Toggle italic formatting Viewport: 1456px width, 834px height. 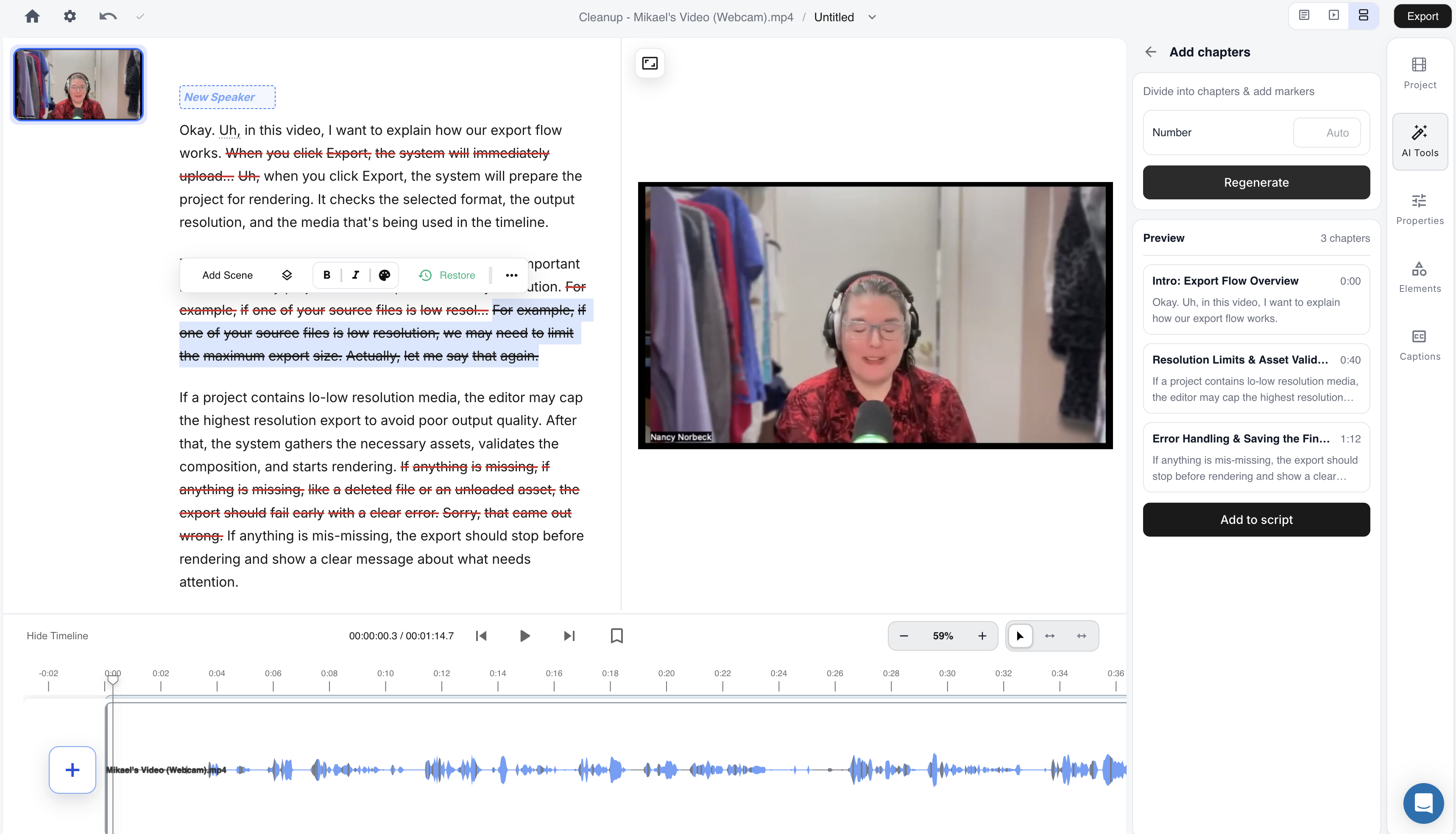tap(355, 275)
